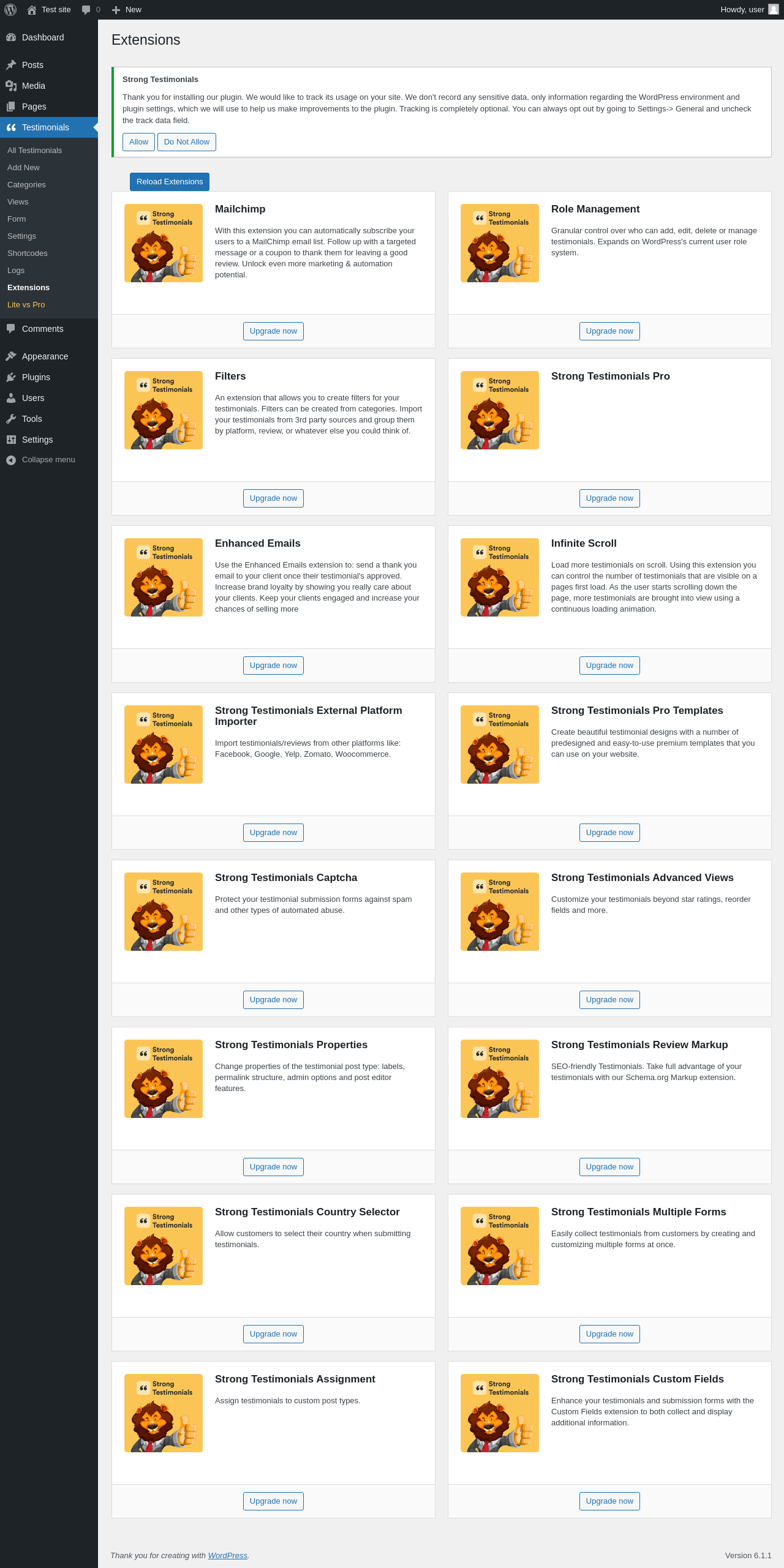Image resolution: width=784 pixels, height=1568 pixels.
Task: Click Upgrade now under Captcha
Action: tap(273, 1000)
